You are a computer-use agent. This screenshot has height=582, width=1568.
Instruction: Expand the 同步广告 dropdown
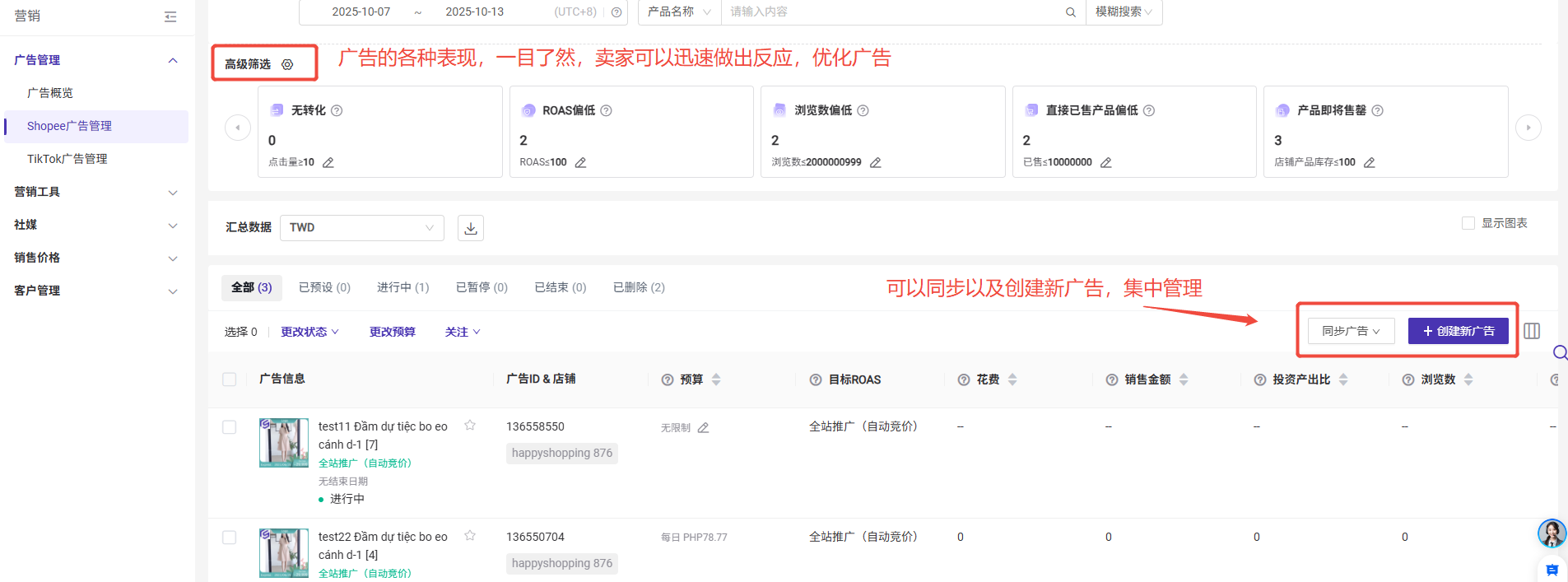1351,331
